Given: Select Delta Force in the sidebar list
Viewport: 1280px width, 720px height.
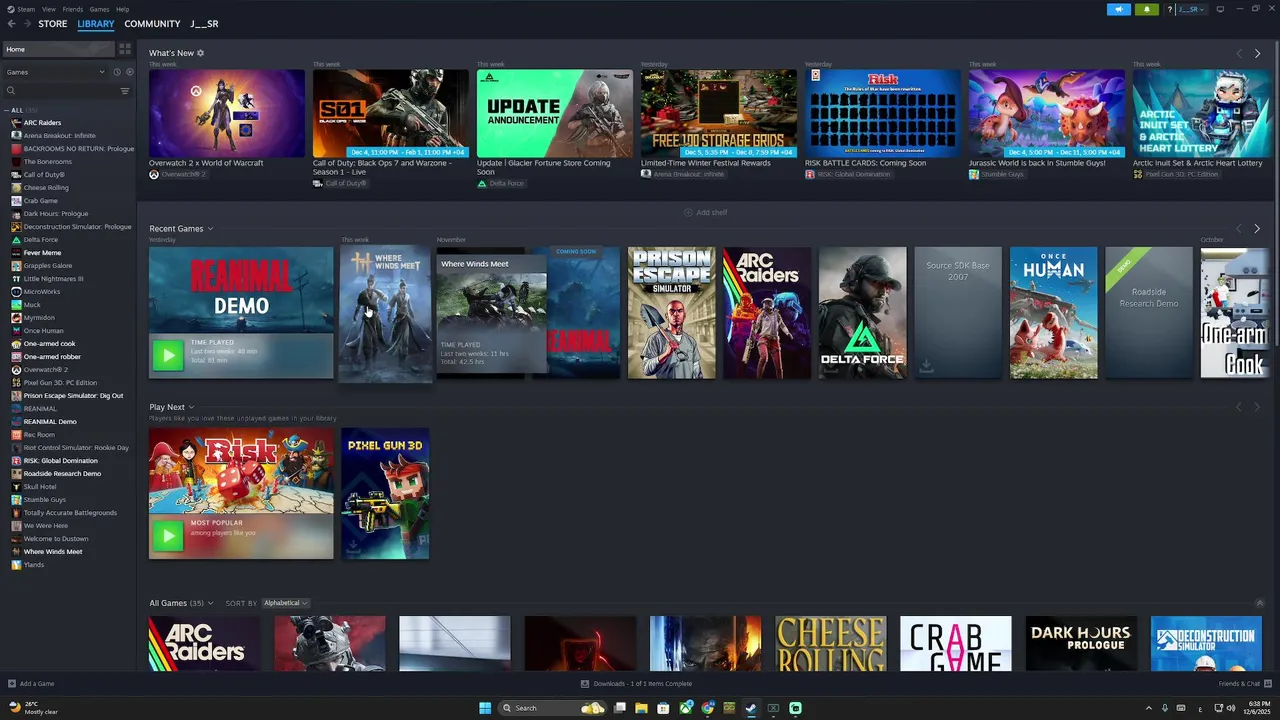Looking at the screenshot, I should click(x=41, y=240).
